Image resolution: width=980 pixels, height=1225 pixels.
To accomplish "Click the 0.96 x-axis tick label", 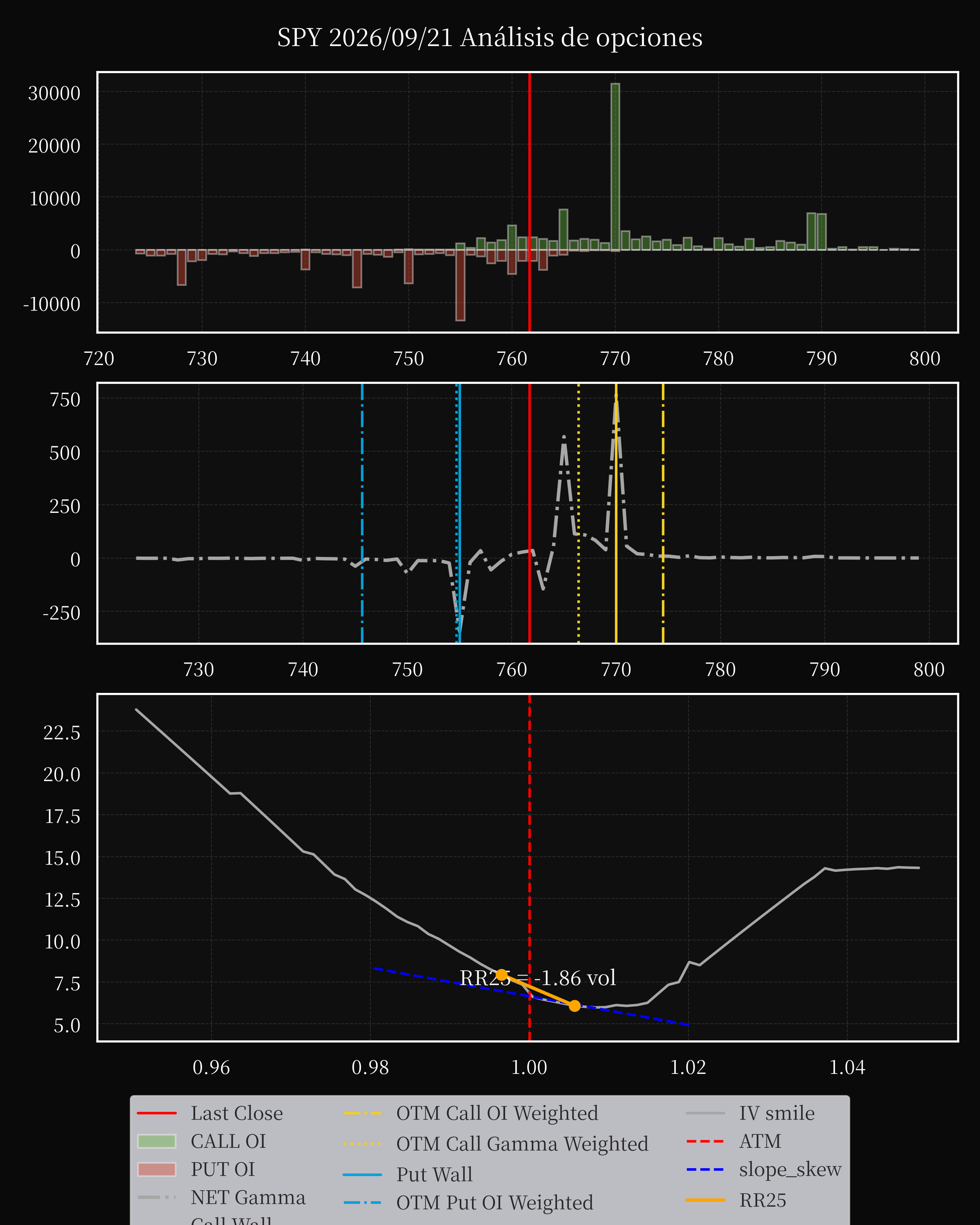I will [212, 1068].
